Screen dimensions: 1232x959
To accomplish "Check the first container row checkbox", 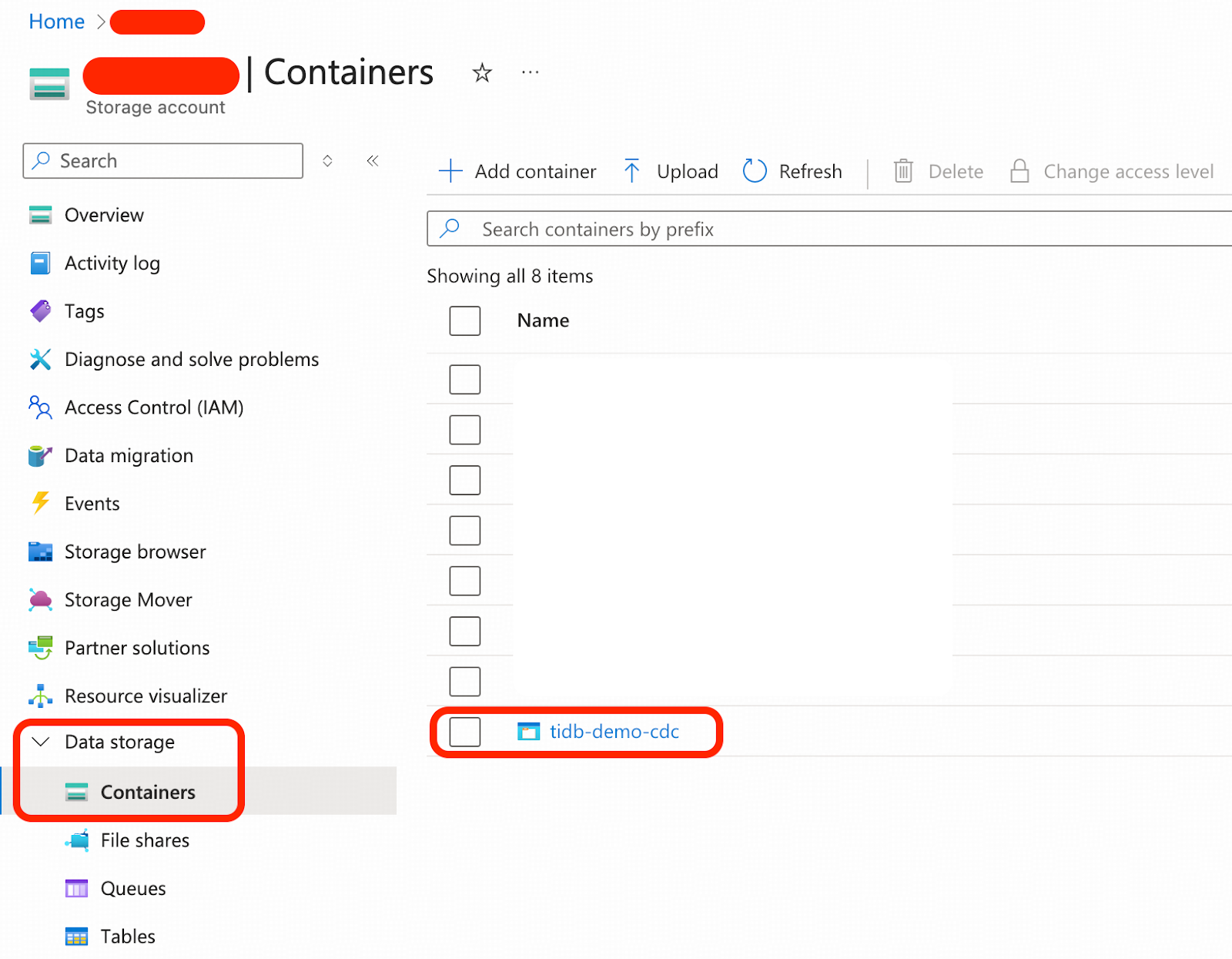I will point(465,380).
